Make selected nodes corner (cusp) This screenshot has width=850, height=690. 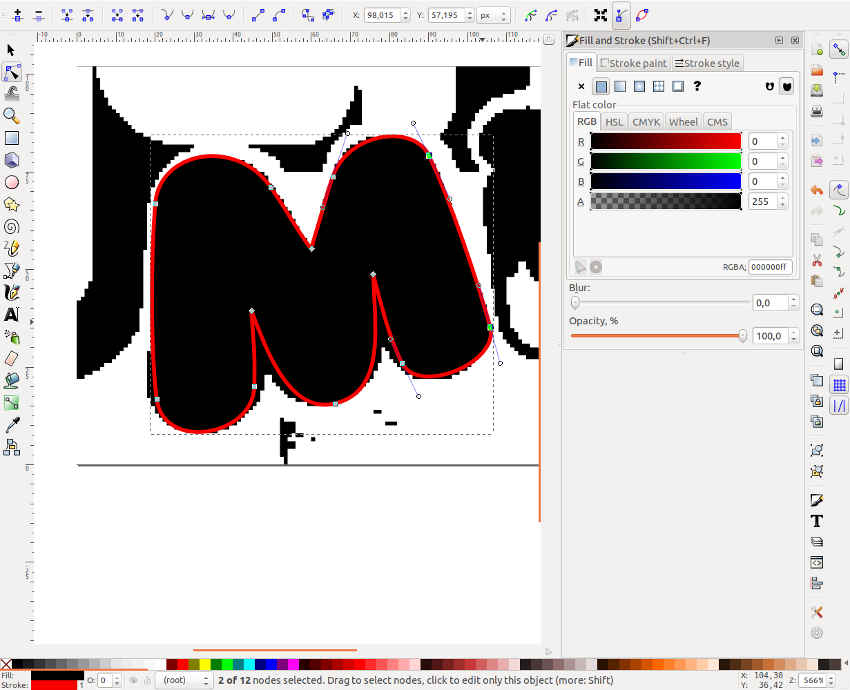(x=167, y=16)
